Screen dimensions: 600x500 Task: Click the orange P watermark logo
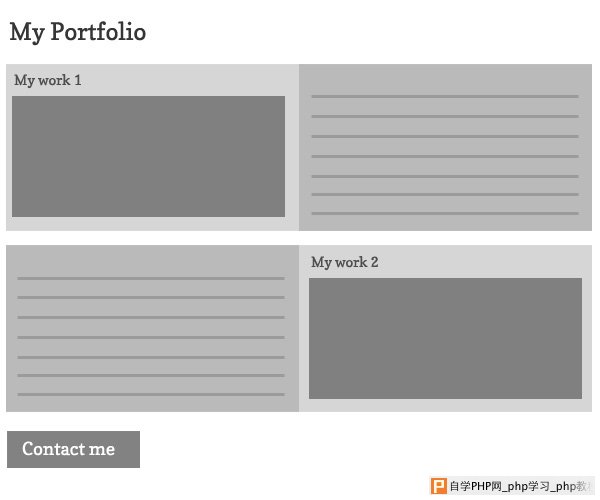[439, 486]
